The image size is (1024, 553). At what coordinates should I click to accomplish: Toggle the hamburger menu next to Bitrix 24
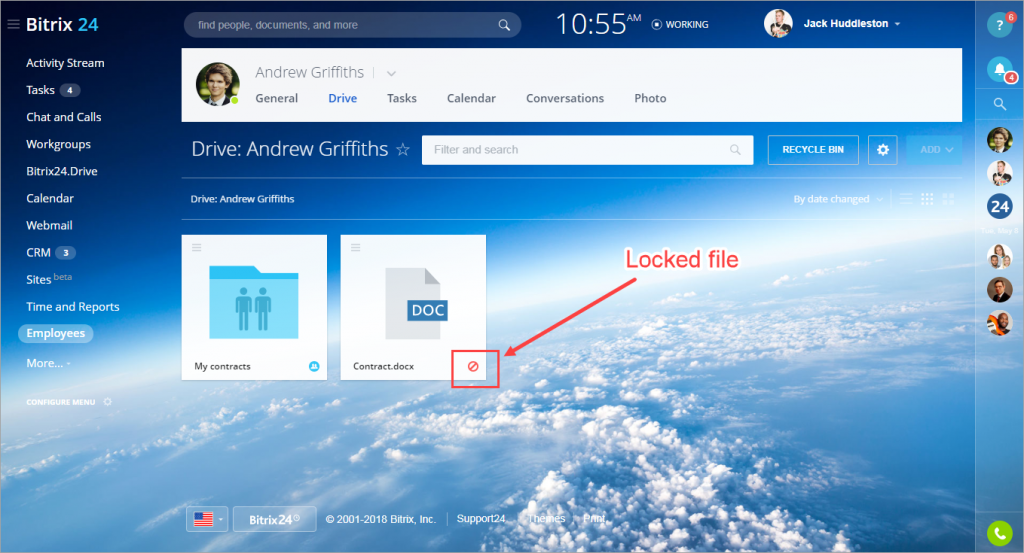point(13,25)
